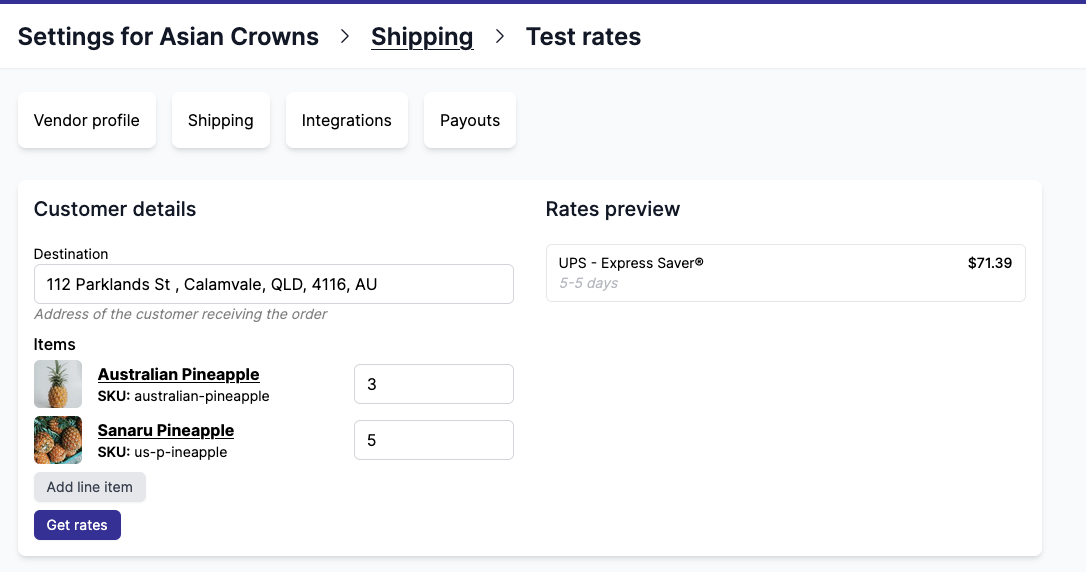Open the Vendor profile tab
1086x572 pixels.
point(87,120)
